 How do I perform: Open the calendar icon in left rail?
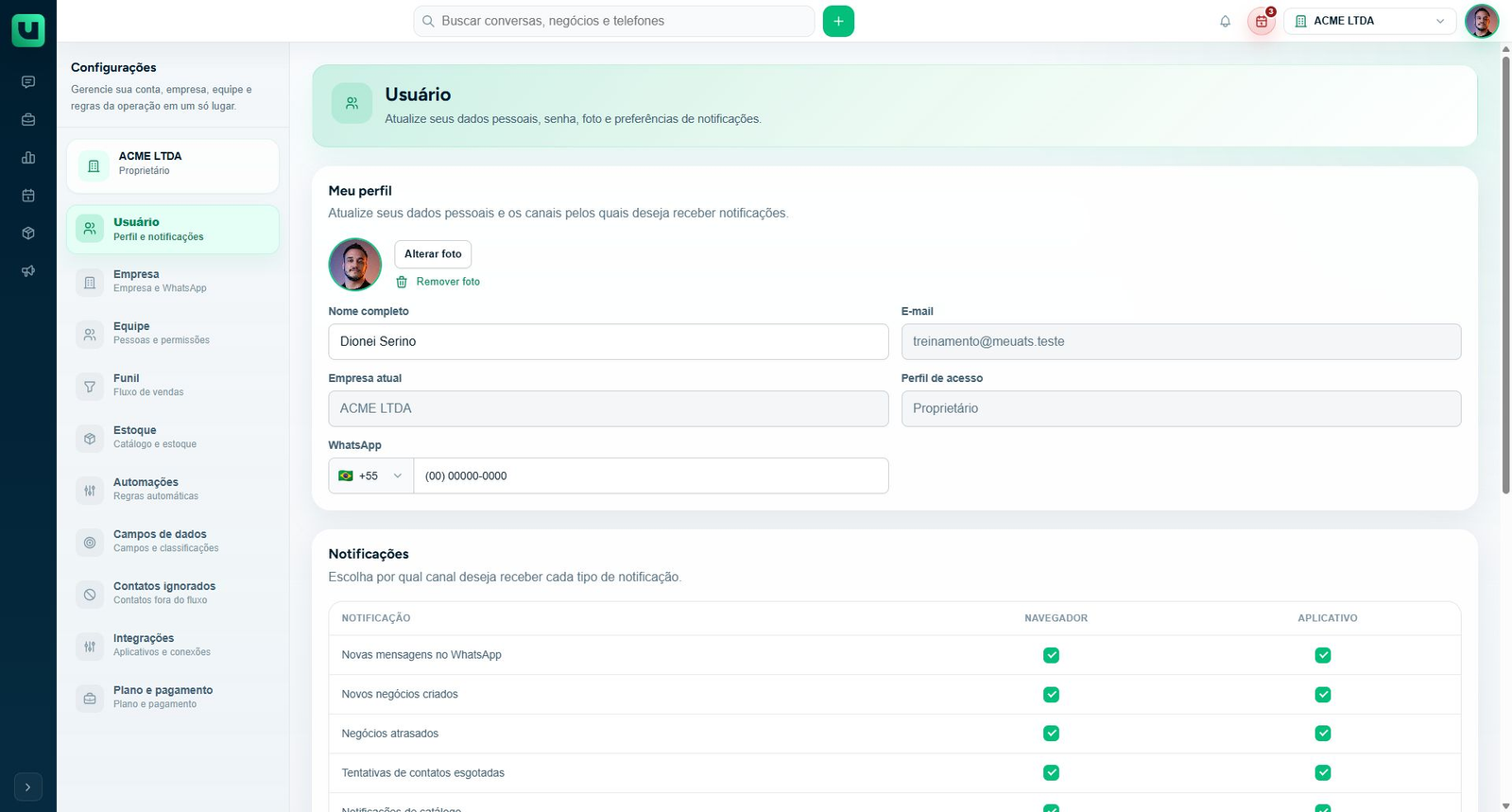[x=28, y=196]
